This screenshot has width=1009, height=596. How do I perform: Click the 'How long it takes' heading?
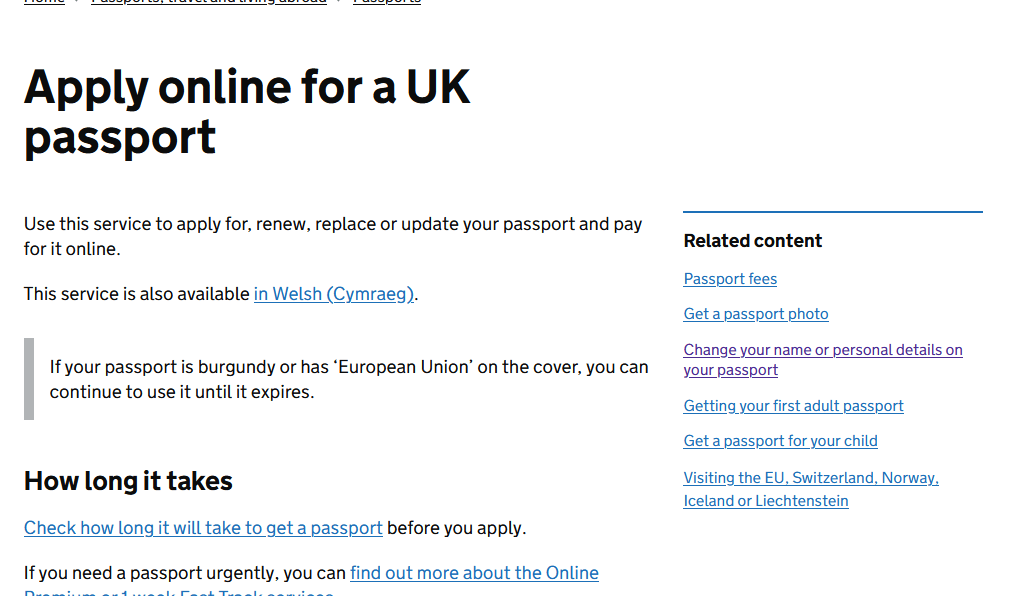128,481
